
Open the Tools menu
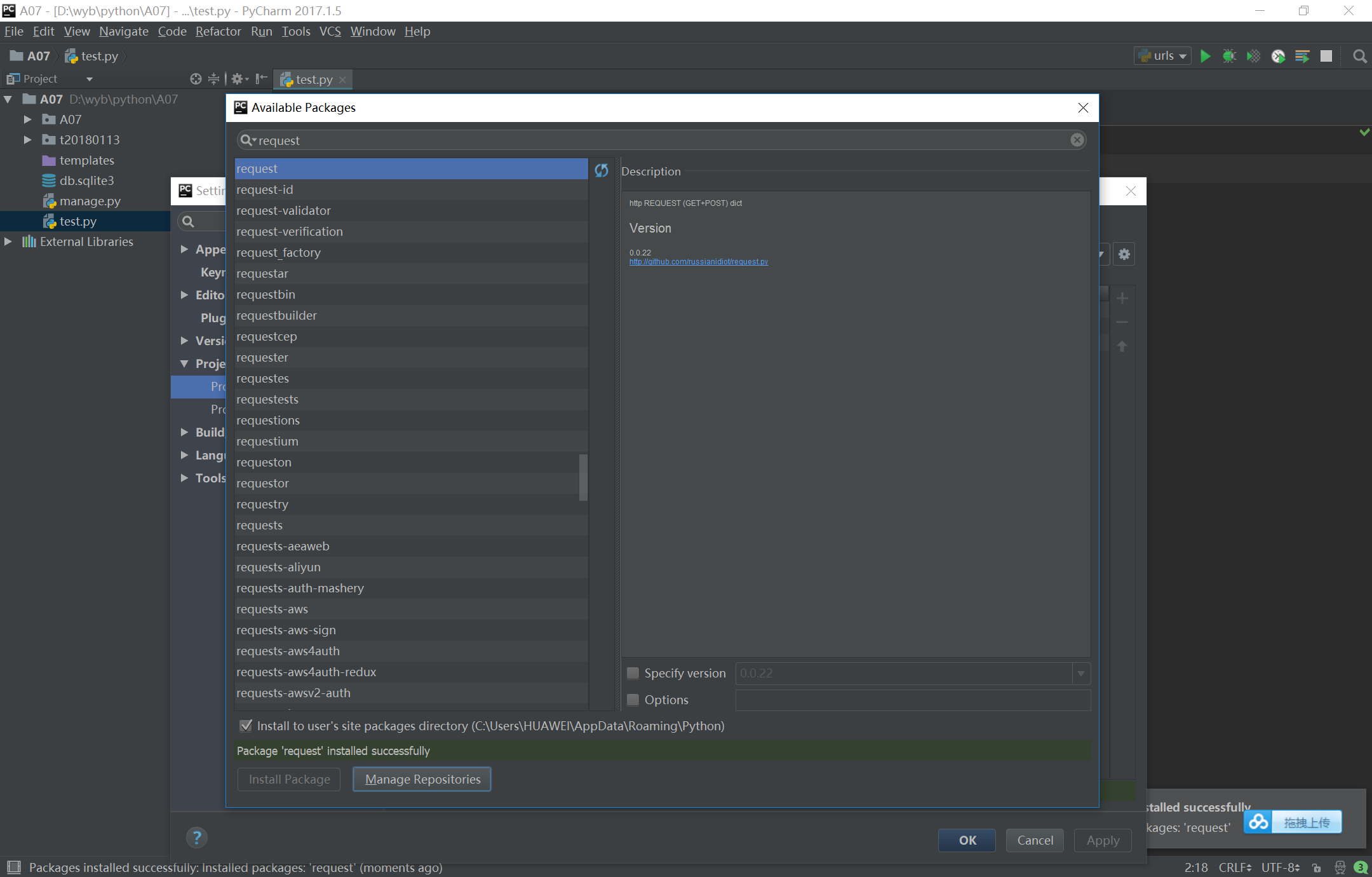296,31
